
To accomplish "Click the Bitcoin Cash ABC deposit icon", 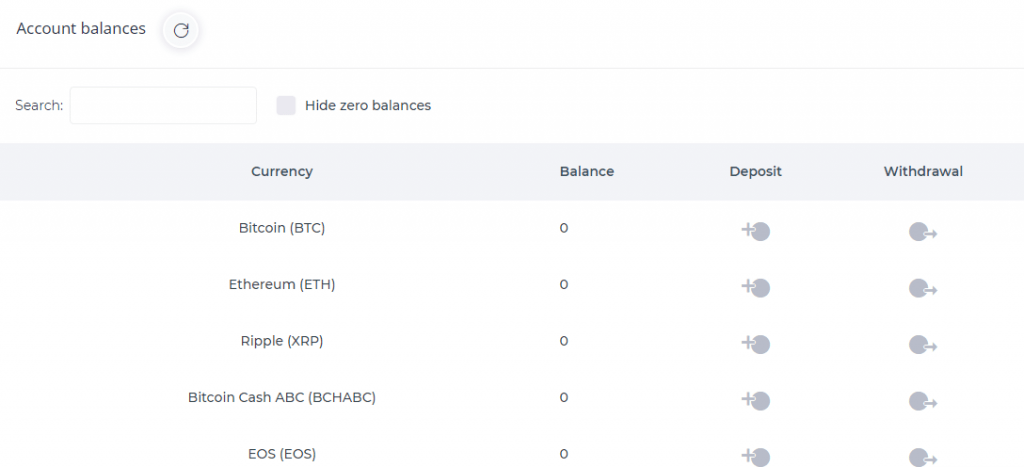I will tap(756, 400).
